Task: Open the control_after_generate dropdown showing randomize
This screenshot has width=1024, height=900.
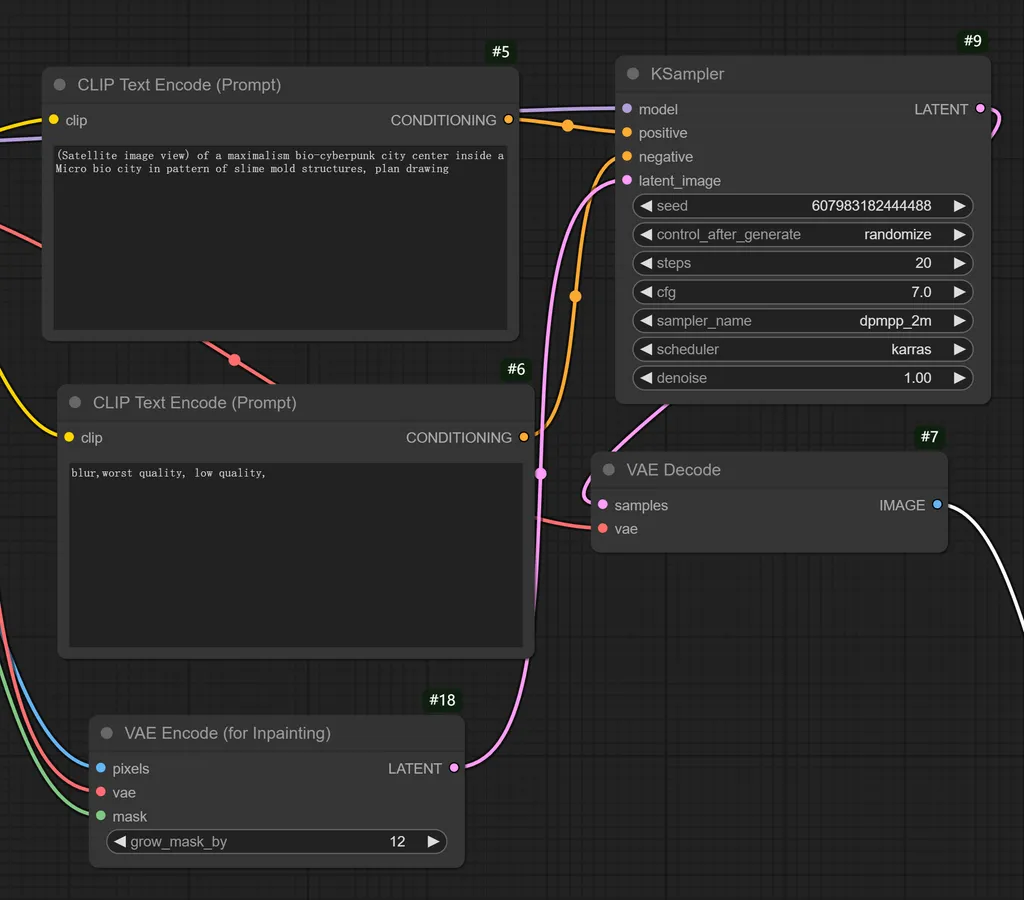Action: pyautogui.click(x=803, y=234)
